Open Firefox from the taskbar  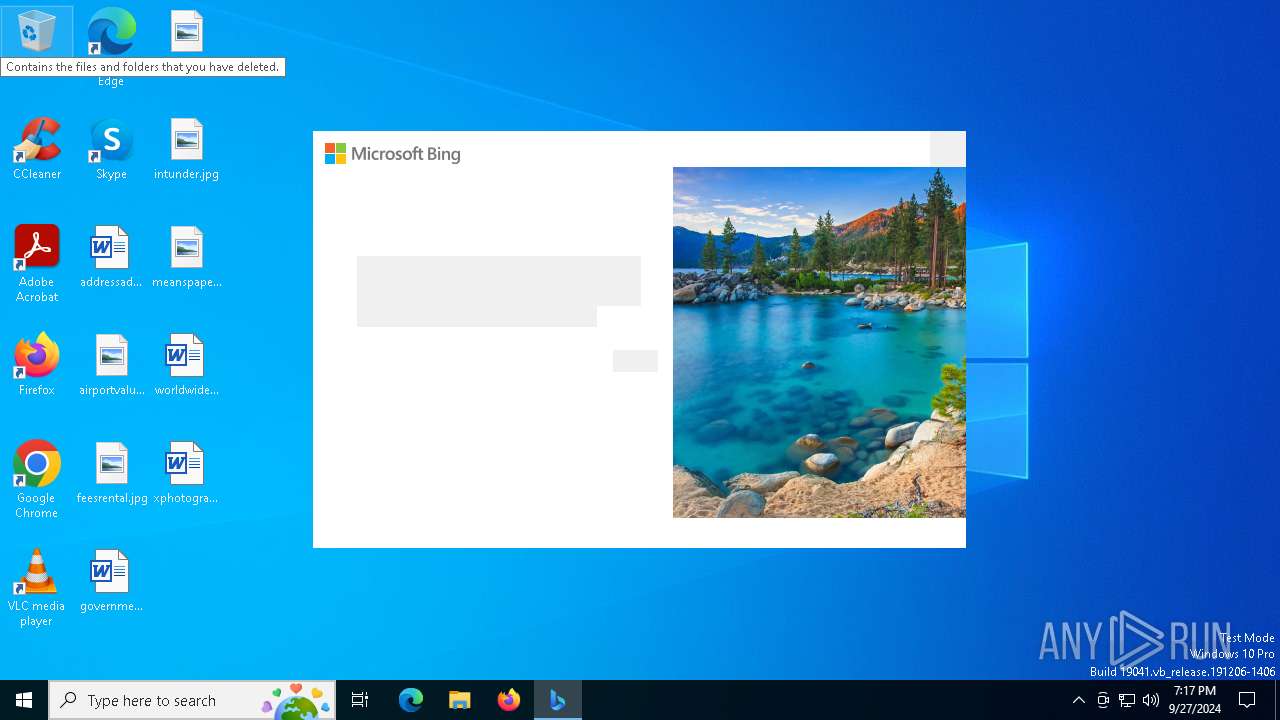(509, 700)
